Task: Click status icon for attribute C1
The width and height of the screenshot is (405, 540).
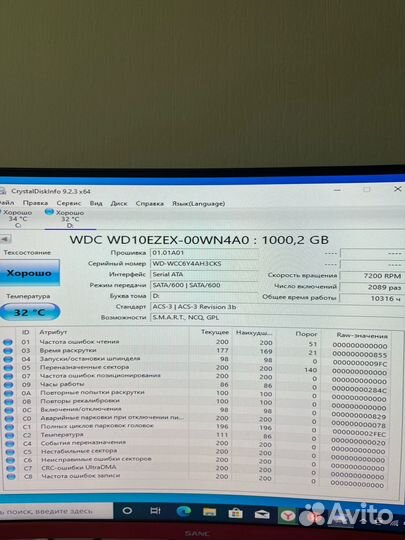Action: (x=10, y=427)
